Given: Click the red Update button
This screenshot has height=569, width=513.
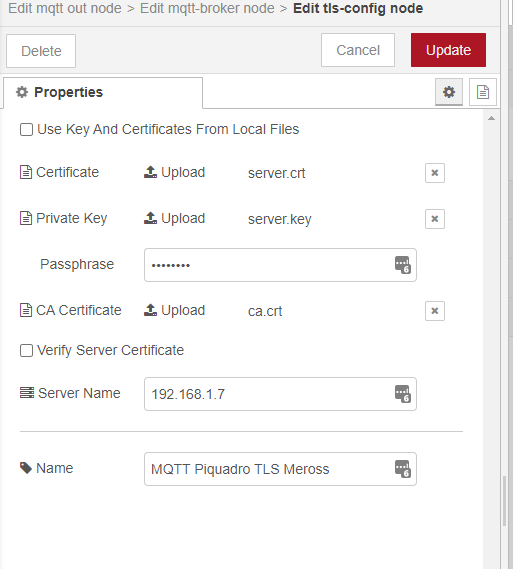Looking at the screenshot, I should [448, 50].
